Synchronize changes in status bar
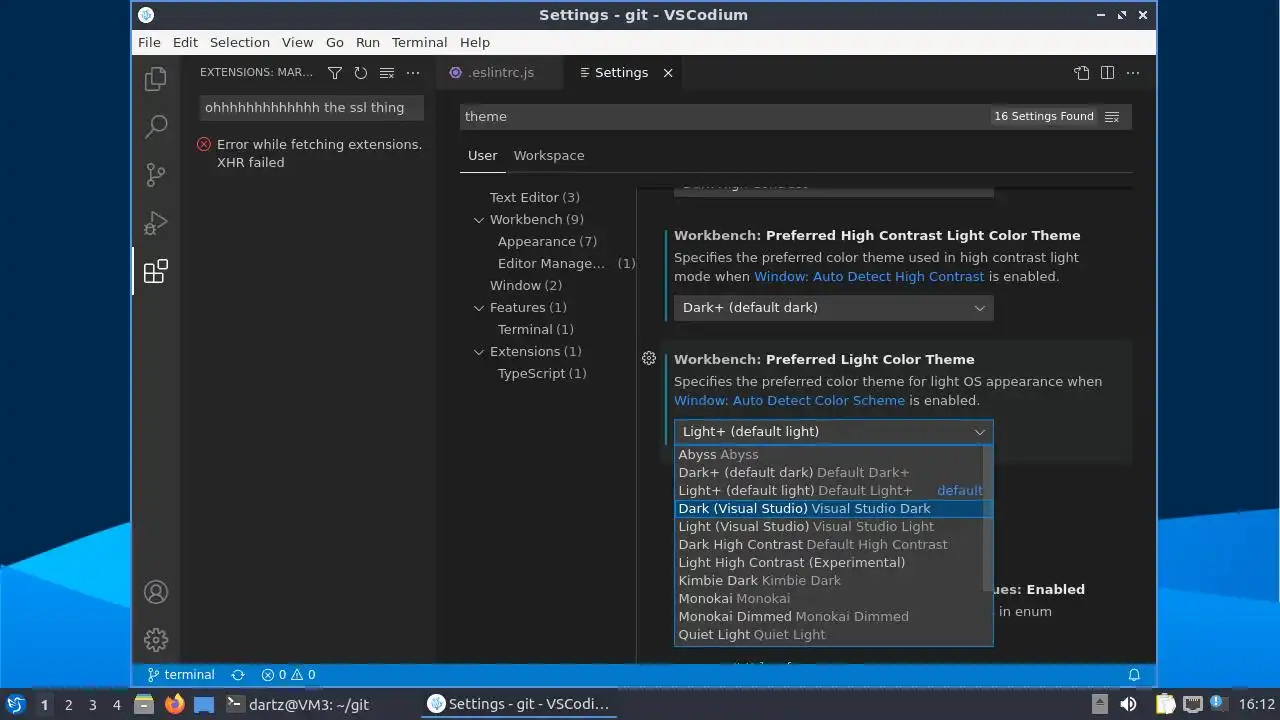Screen dimensions: 1280x720 [x=238, y=675]
